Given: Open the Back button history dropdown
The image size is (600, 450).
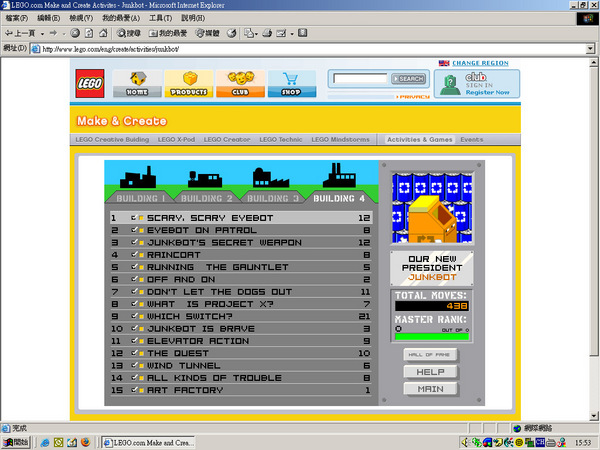Looking at the screenshot, I should 42,34.
